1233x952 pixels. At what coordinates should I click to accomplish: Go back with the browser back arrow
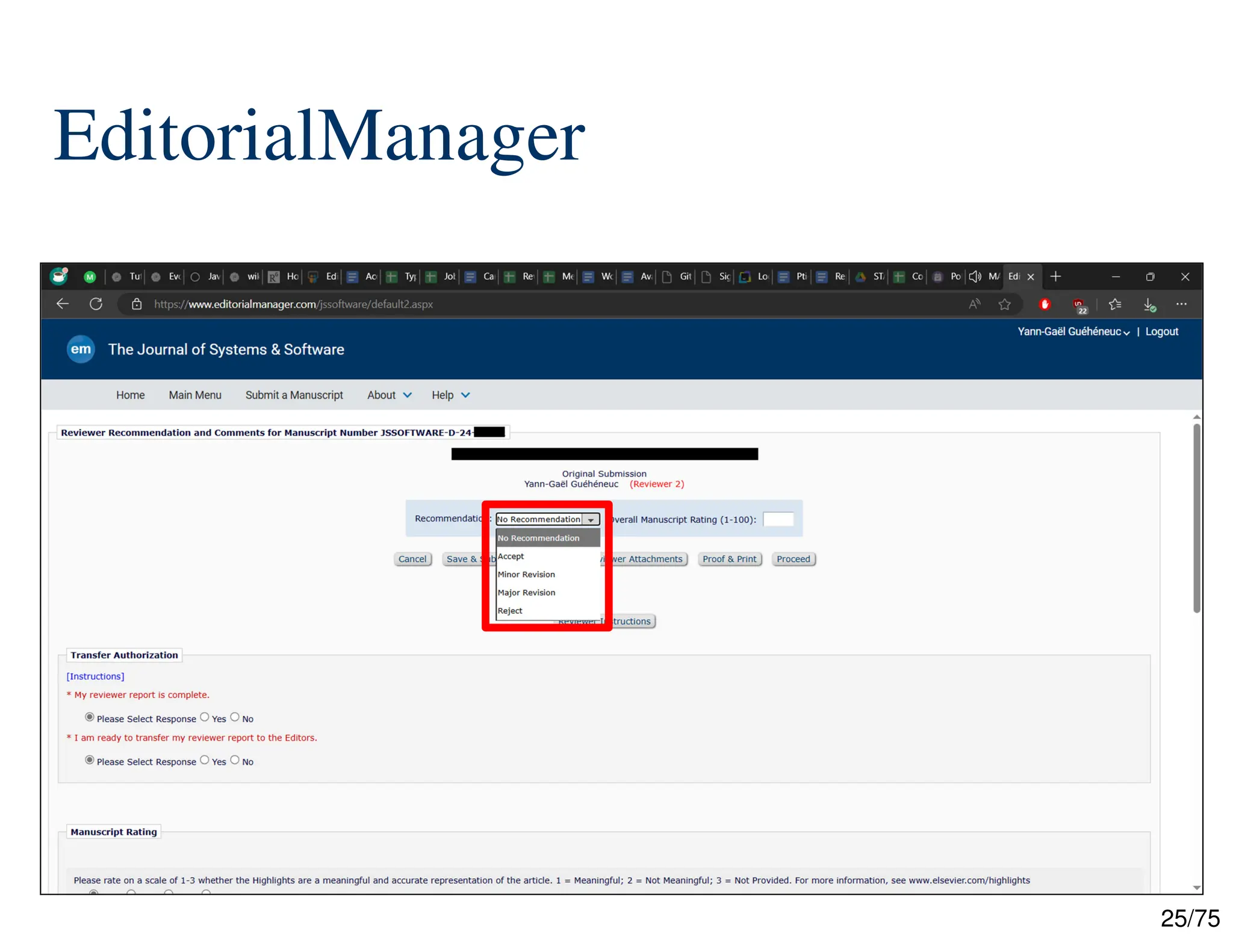[x=63, y=304]
